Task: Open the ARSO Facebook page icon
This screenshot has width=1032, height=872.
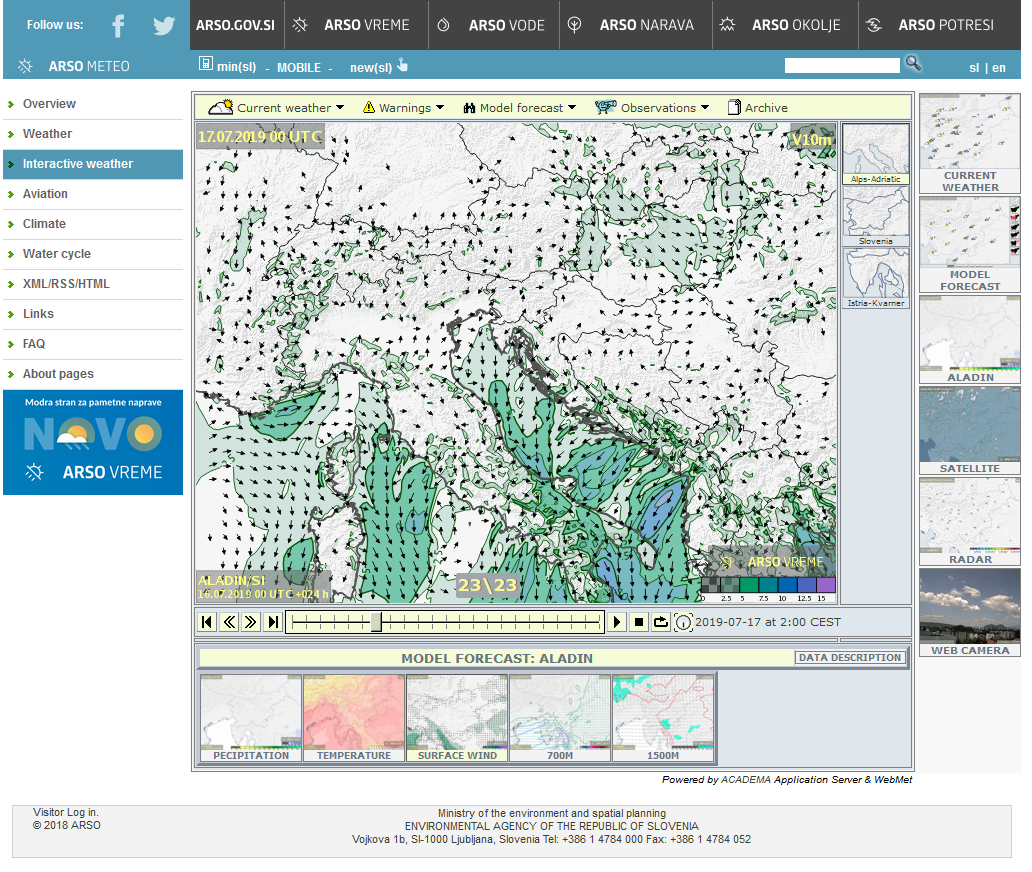Action: click(x=118, y=26)
